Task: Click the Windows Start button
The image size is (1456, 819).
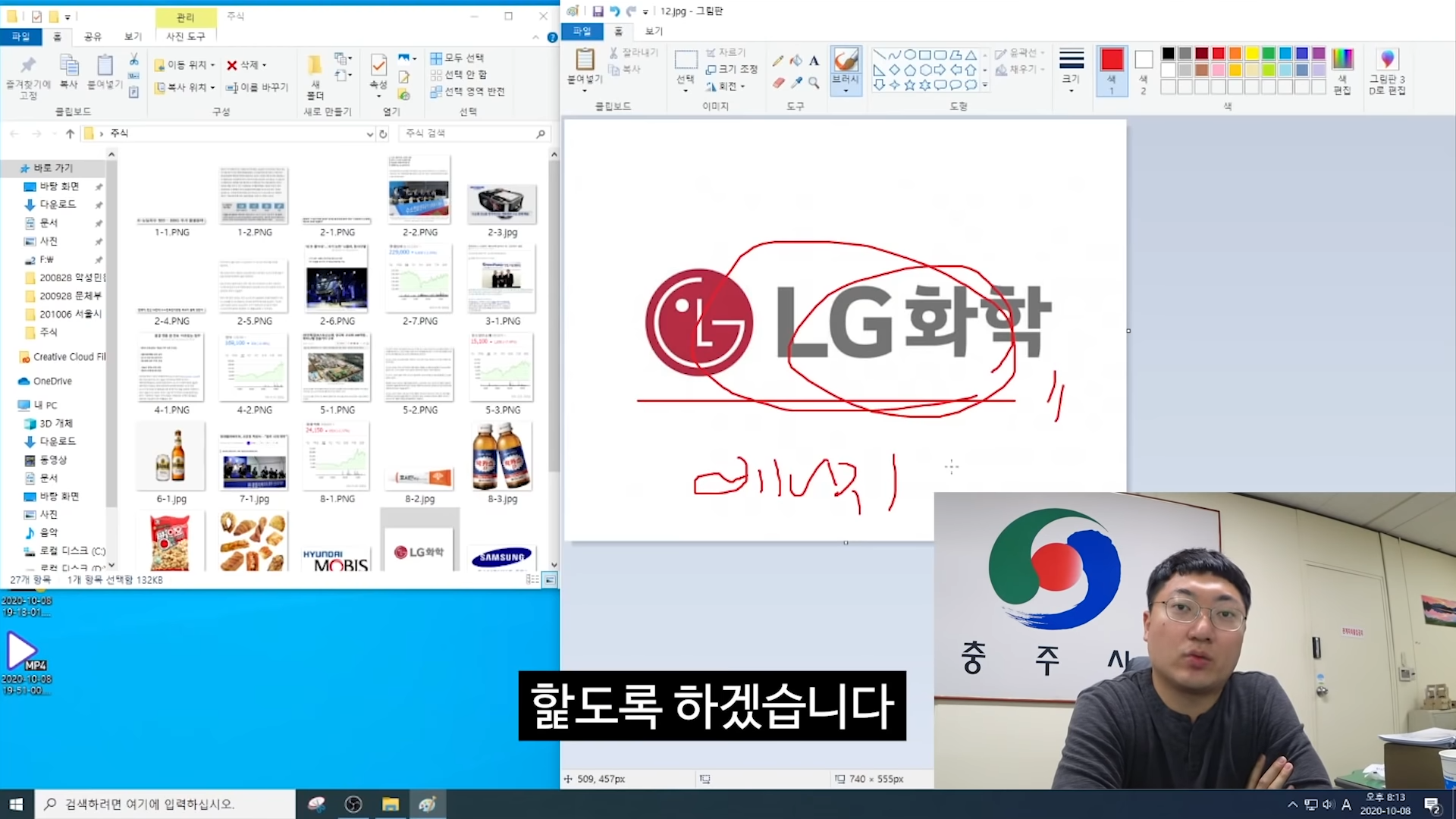Action: [x=17, y=804]
